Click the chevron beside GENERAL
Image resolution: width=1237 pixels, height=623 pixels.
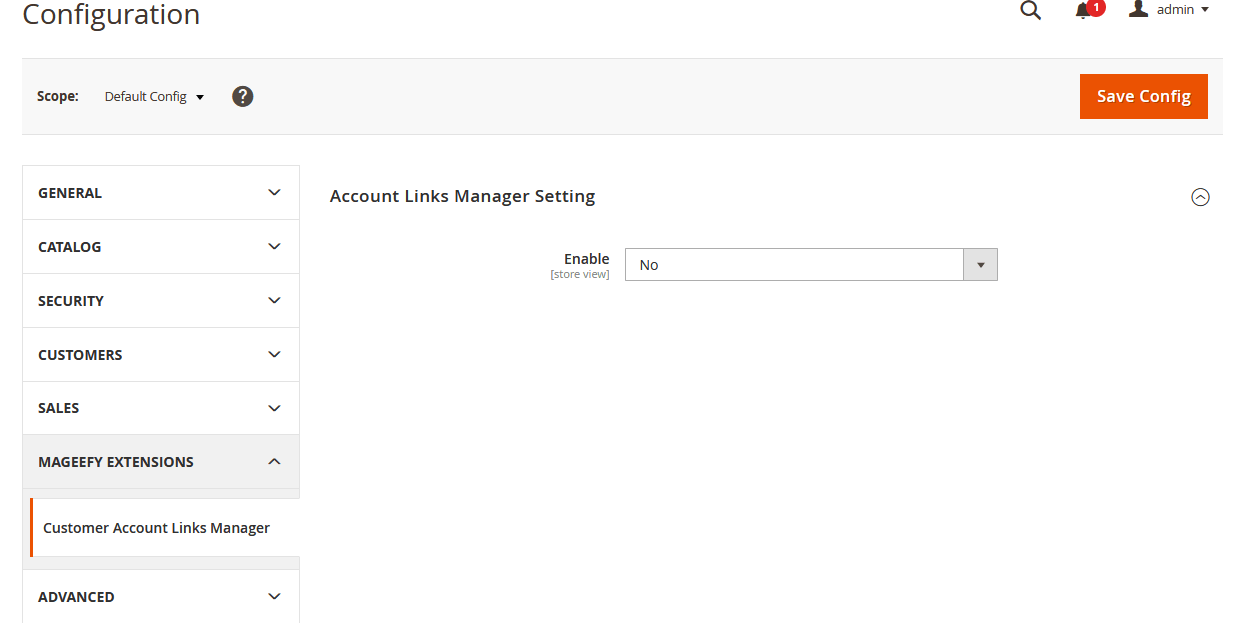click(x=274, y=193)
